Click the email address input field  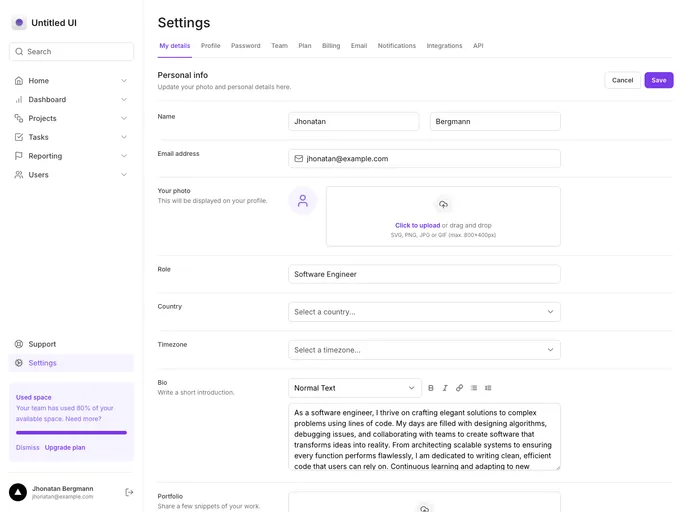click(424, 158)
